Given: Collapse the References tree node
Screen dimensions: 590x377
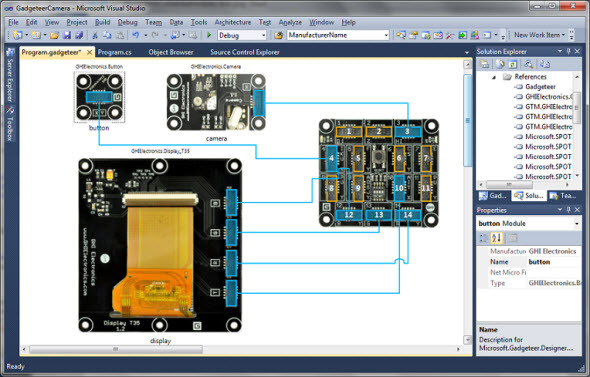Looking at the screenshot, I should tap(494, 77).
